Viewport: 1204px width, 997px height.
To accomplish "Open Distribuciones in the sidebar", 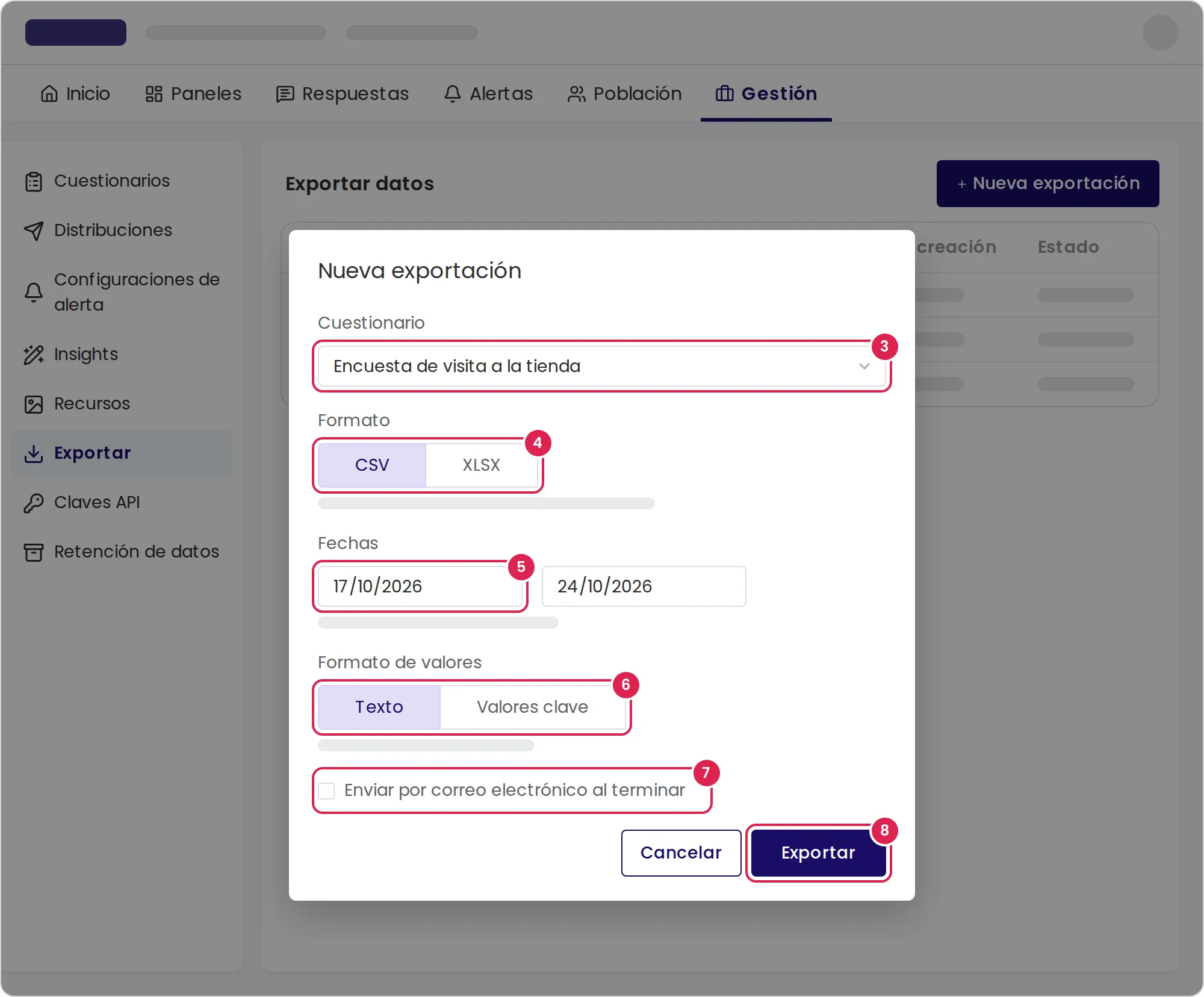I will coord(122,231).
